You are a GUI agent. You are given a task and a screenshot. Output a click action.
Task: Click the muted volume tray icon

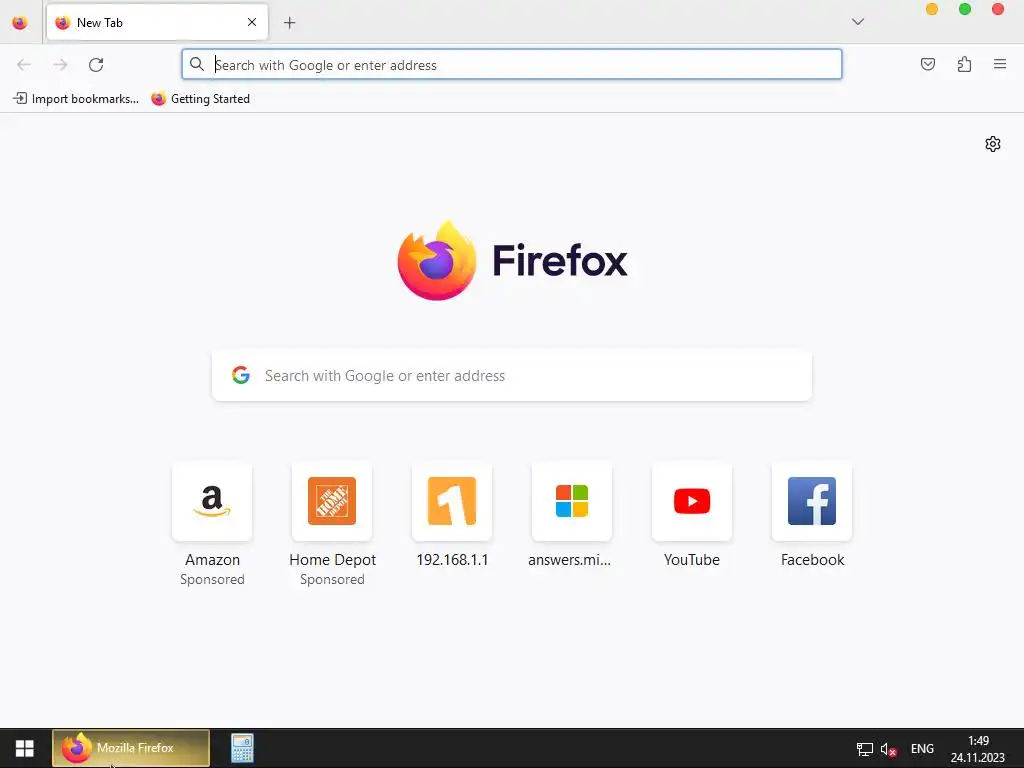(888, 749)
